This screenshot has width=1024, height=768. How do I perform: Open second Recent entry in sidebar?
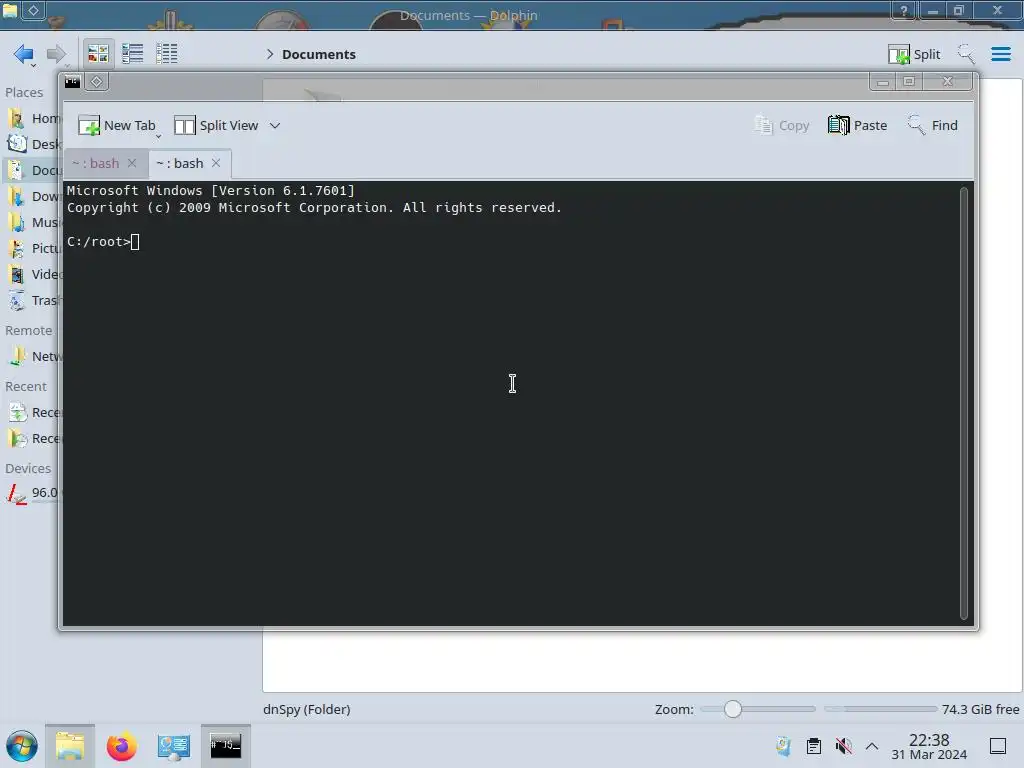[x=35, y=439]
